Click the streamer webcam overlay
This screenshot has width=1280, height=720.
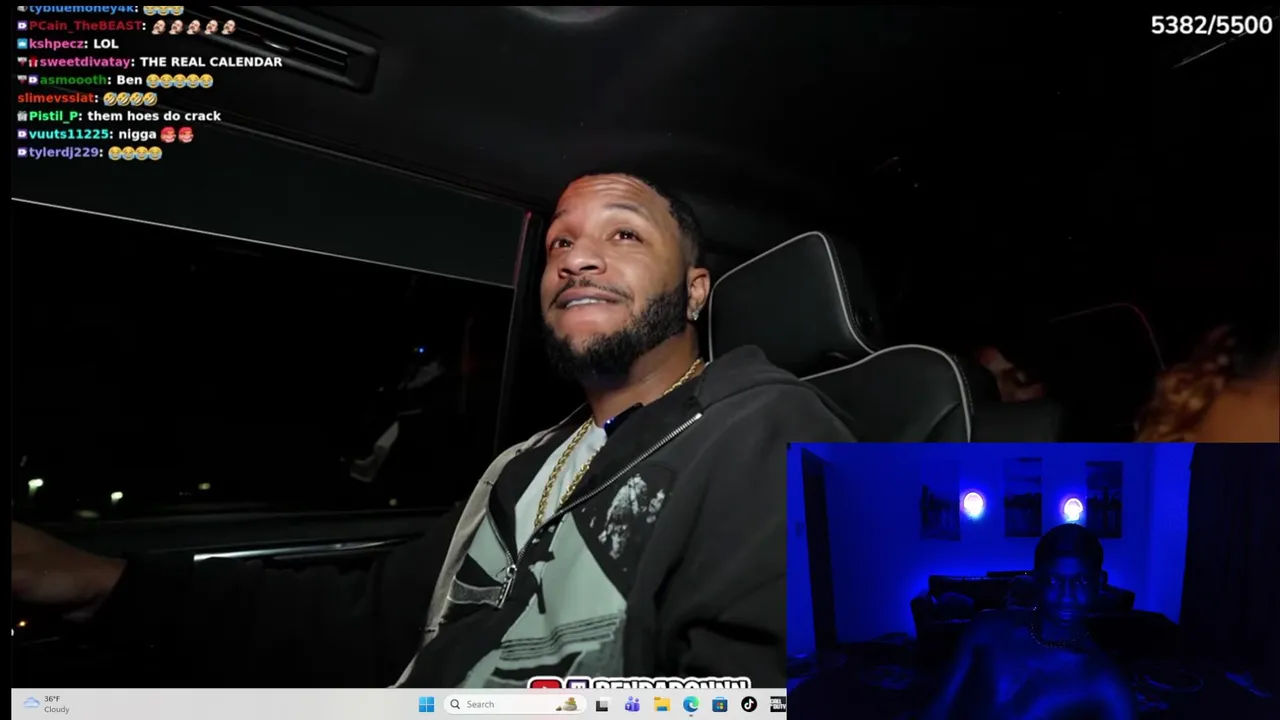(x=1033, y=581)
